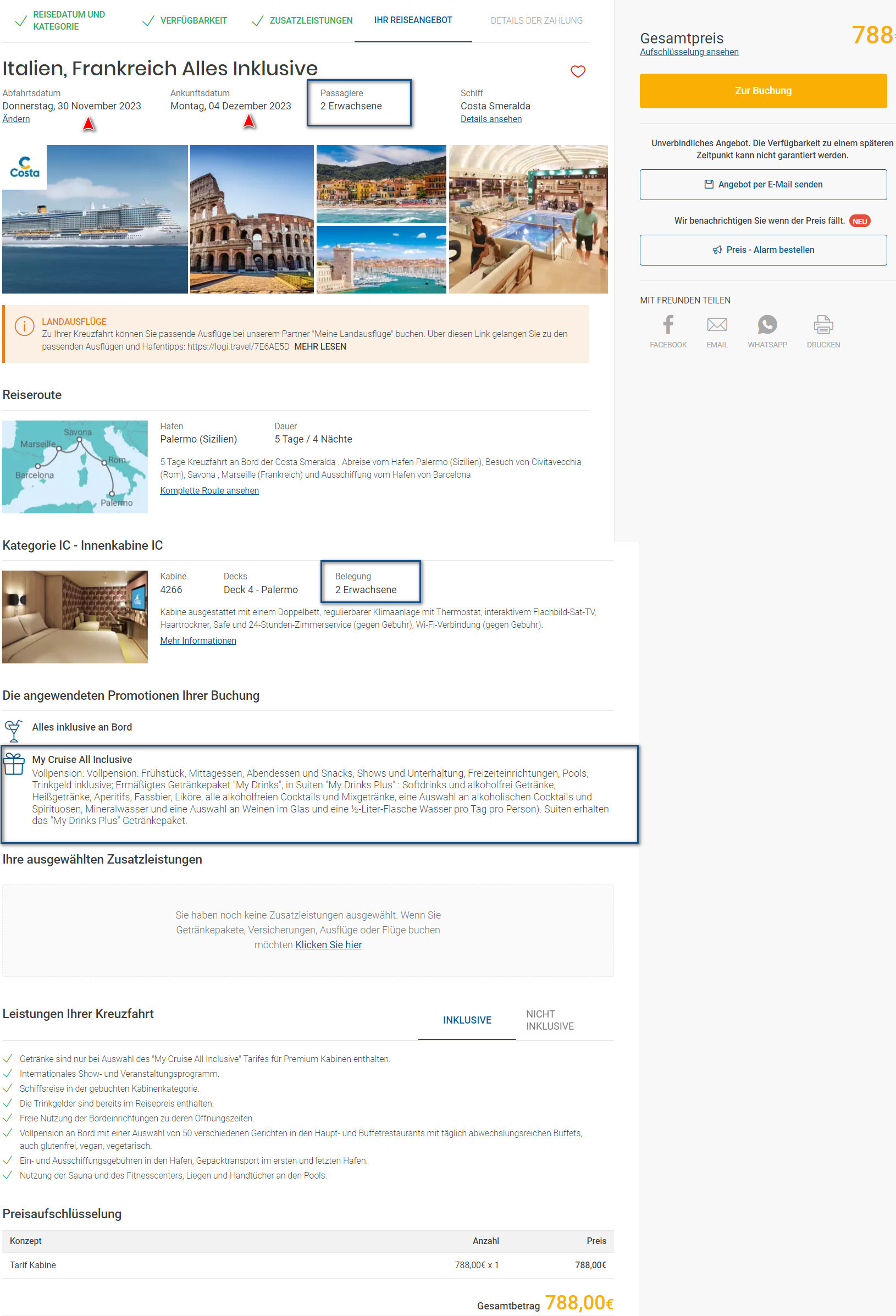Switch to the Nicht Inklusive tab

549,1020
